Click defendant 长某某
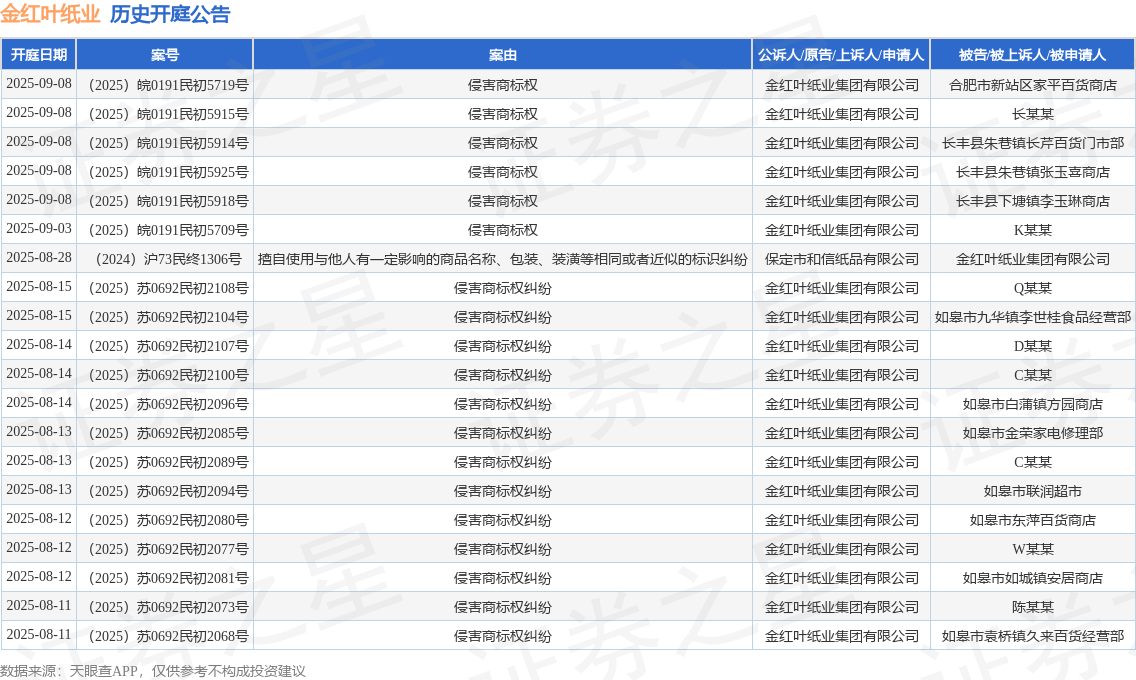The width and height of the screenshot is (1136, 680). pos(1032,114)
